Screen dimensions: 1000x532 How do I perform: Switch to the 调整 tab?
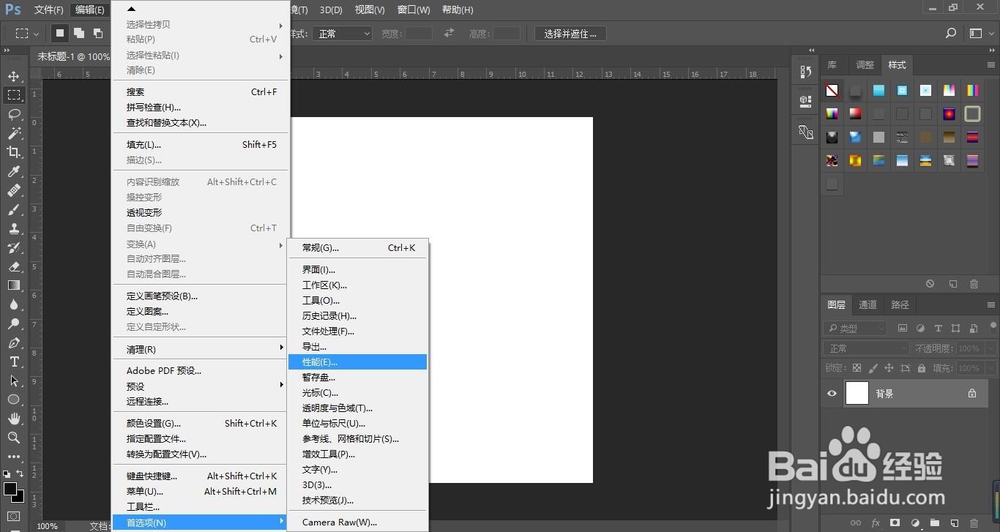click(x=865, y=65)
